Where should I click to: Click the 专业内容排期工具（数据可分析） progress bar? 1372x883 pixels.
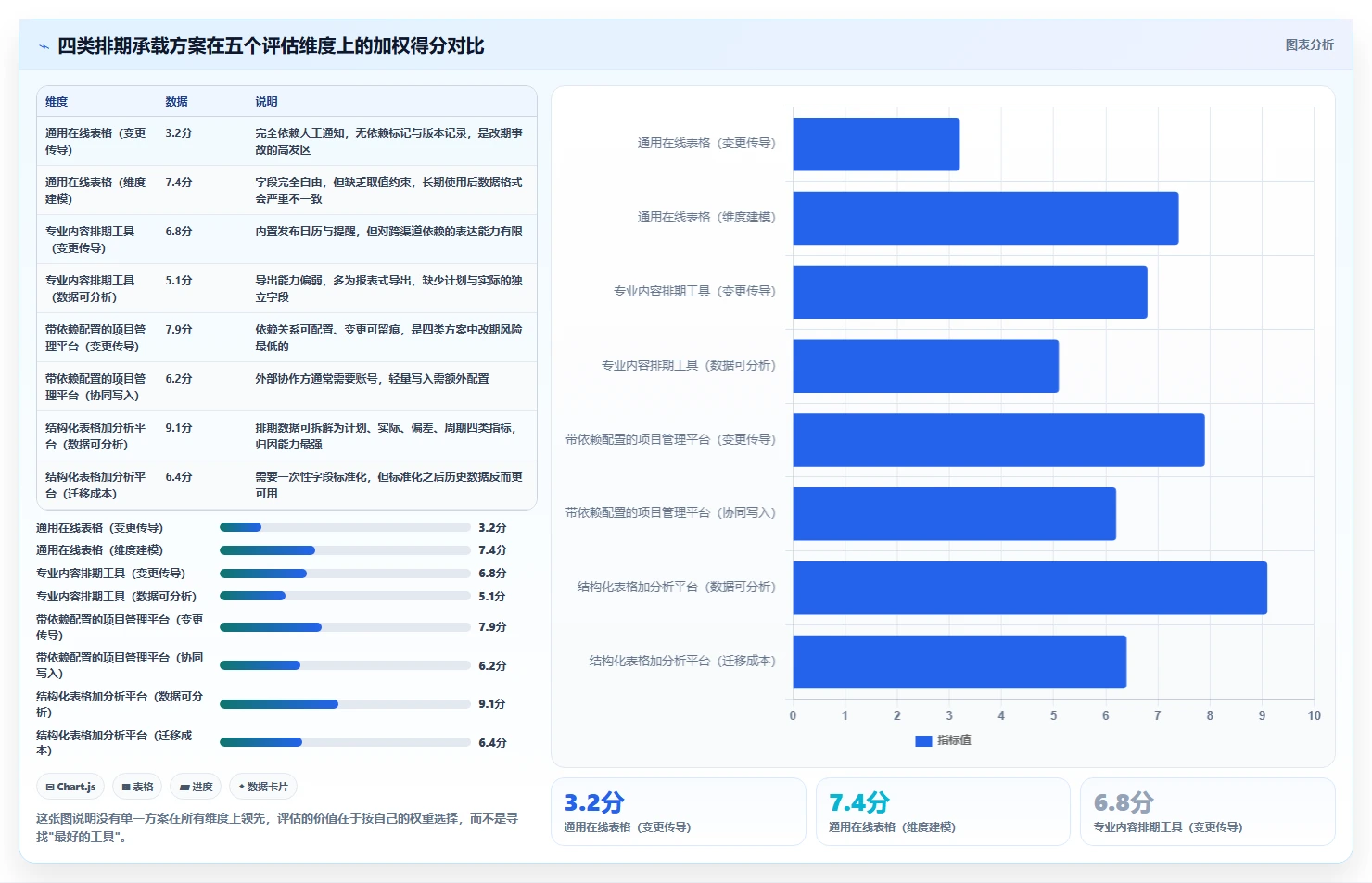pyautogui.click(x=345, y=596)
